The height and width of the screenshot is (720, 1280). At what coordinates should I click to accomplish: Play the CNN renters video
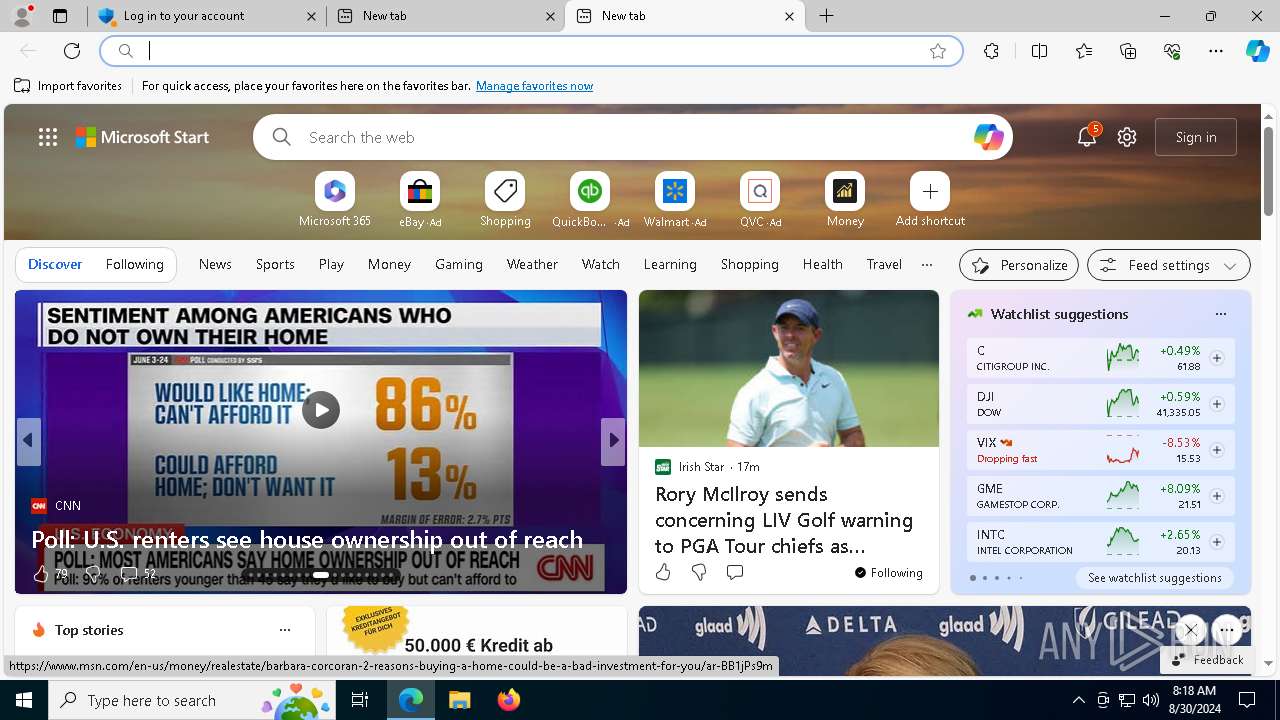321,410
